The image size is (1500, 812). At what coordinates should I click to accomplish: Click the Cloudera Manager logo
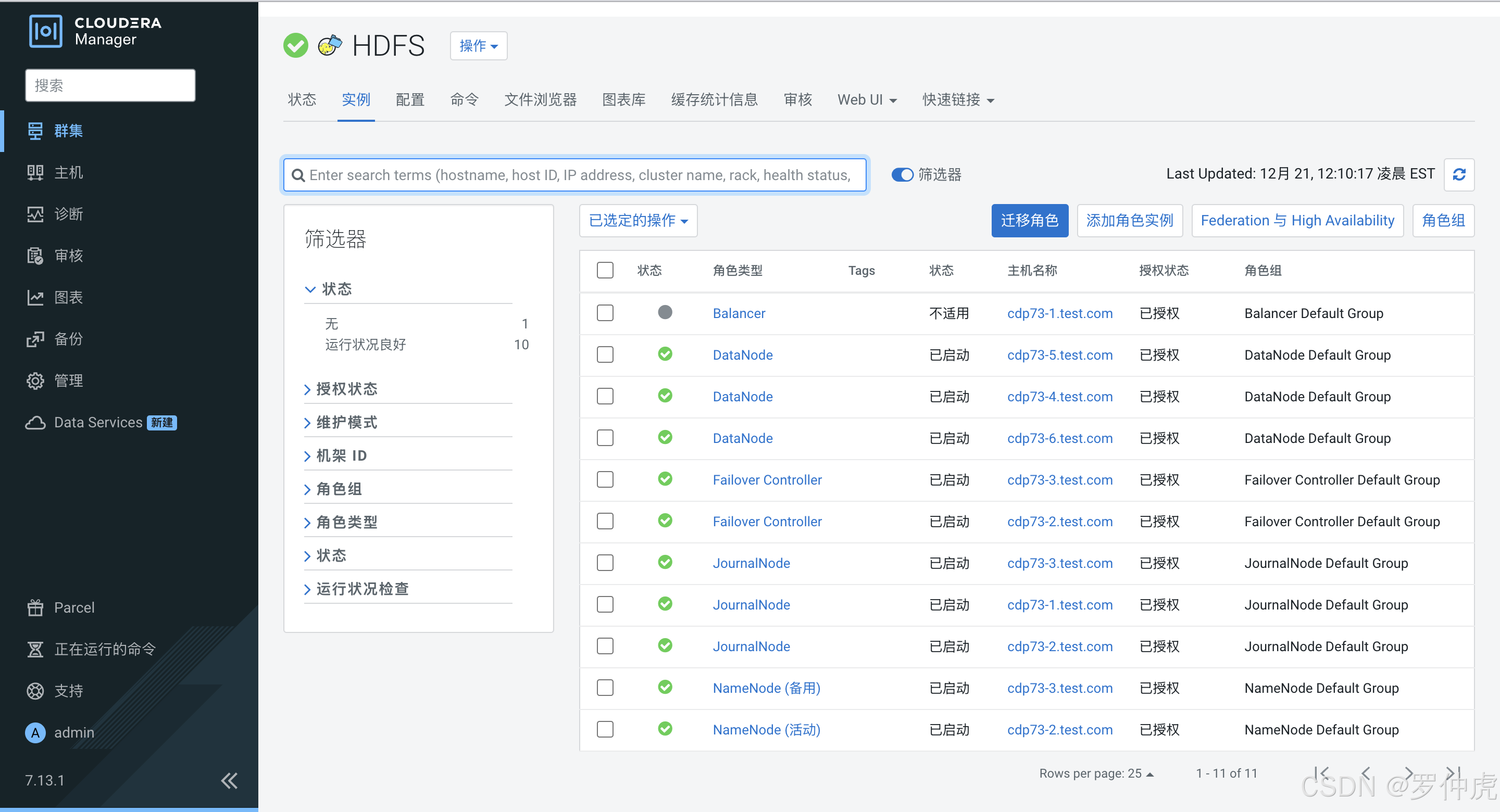point(45,31)
